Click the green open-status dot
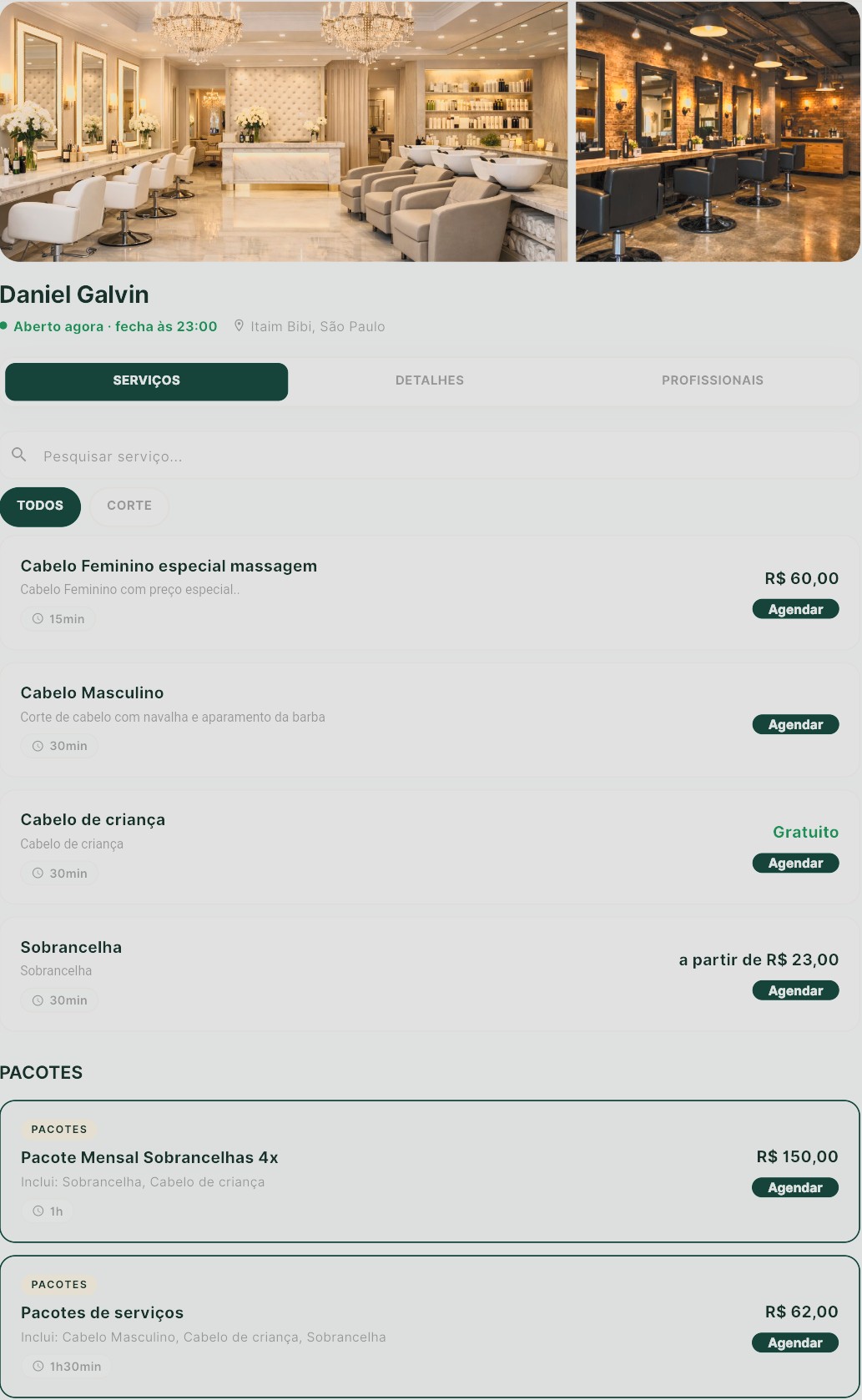This screenshot has width=862, height=1400. click(4, 325)
